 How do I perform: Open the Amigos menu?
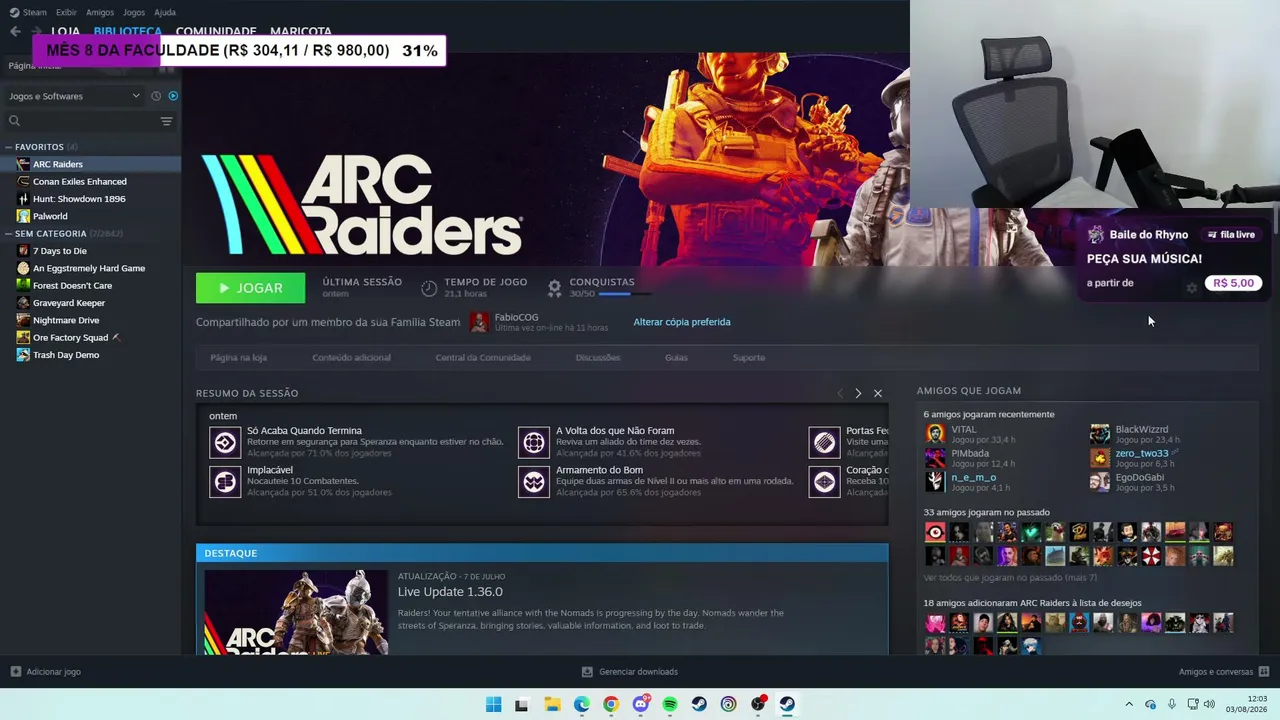pos(100,13)
